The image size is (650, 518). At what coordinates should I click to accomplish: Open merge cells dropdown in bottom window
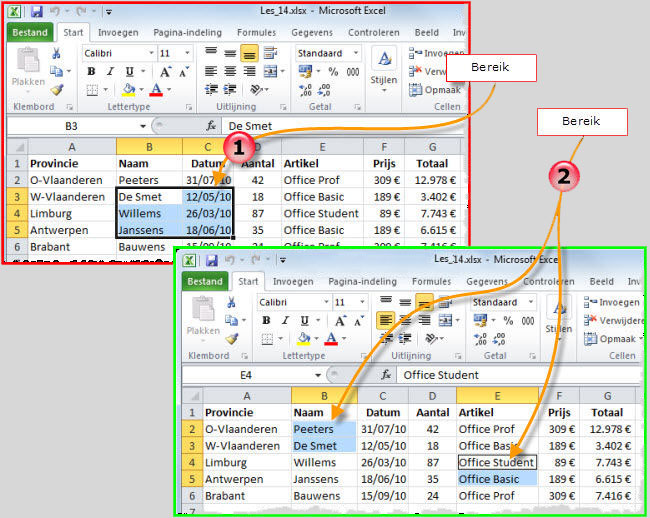(458, 320)
